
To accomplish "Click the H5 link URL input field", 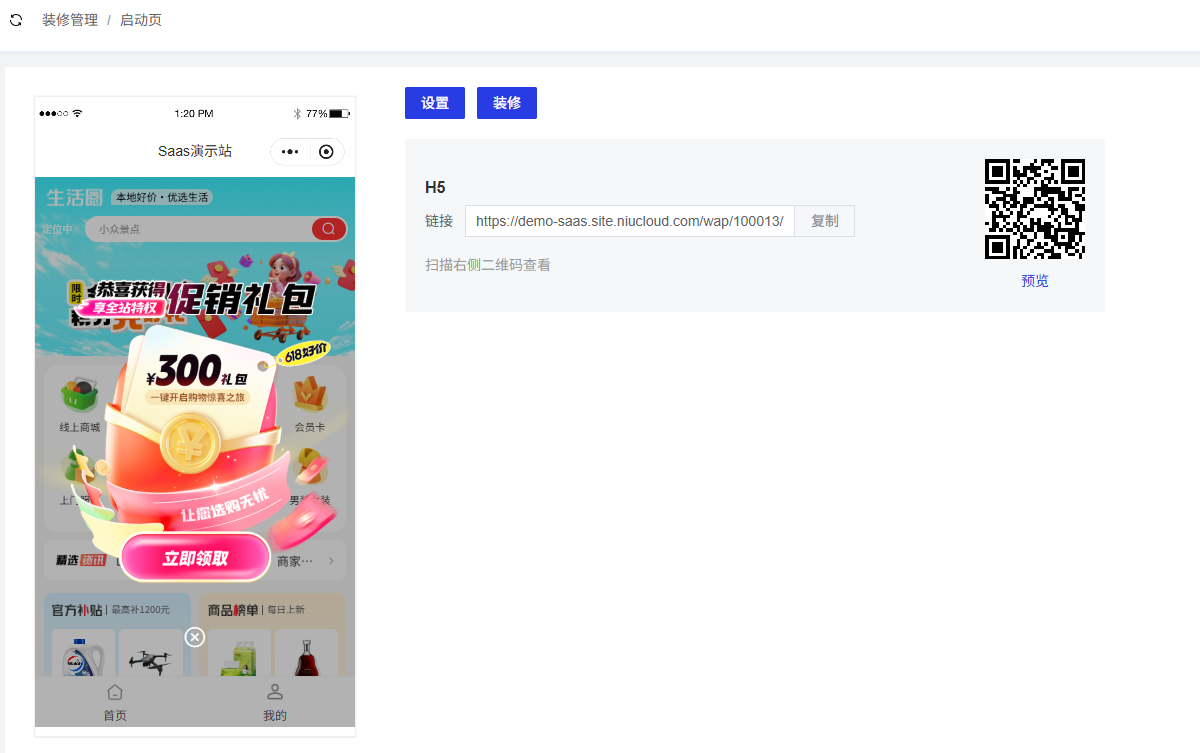I will 629,221.
